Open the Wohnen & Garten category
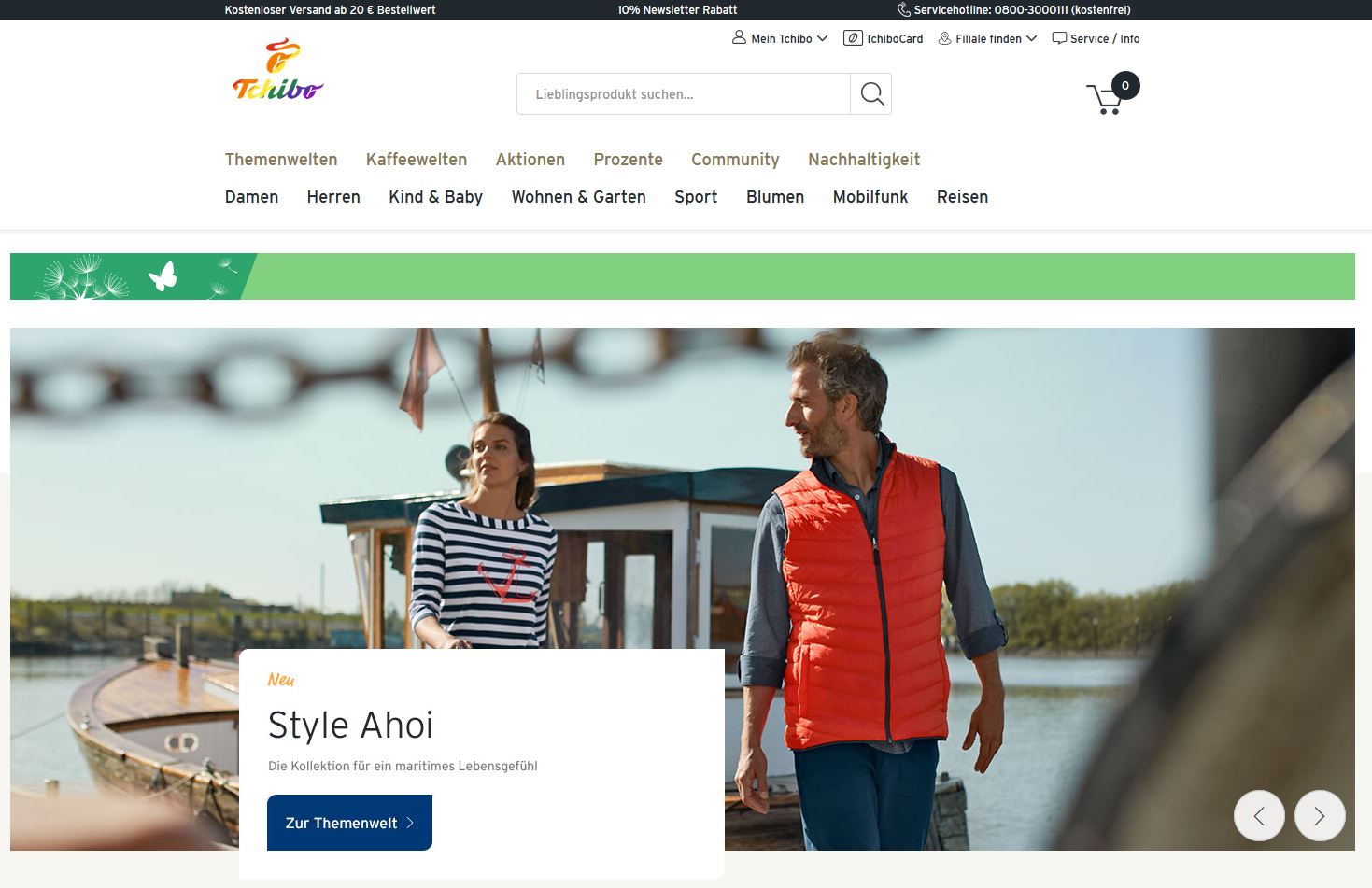1372x888 pixels. 579,197
